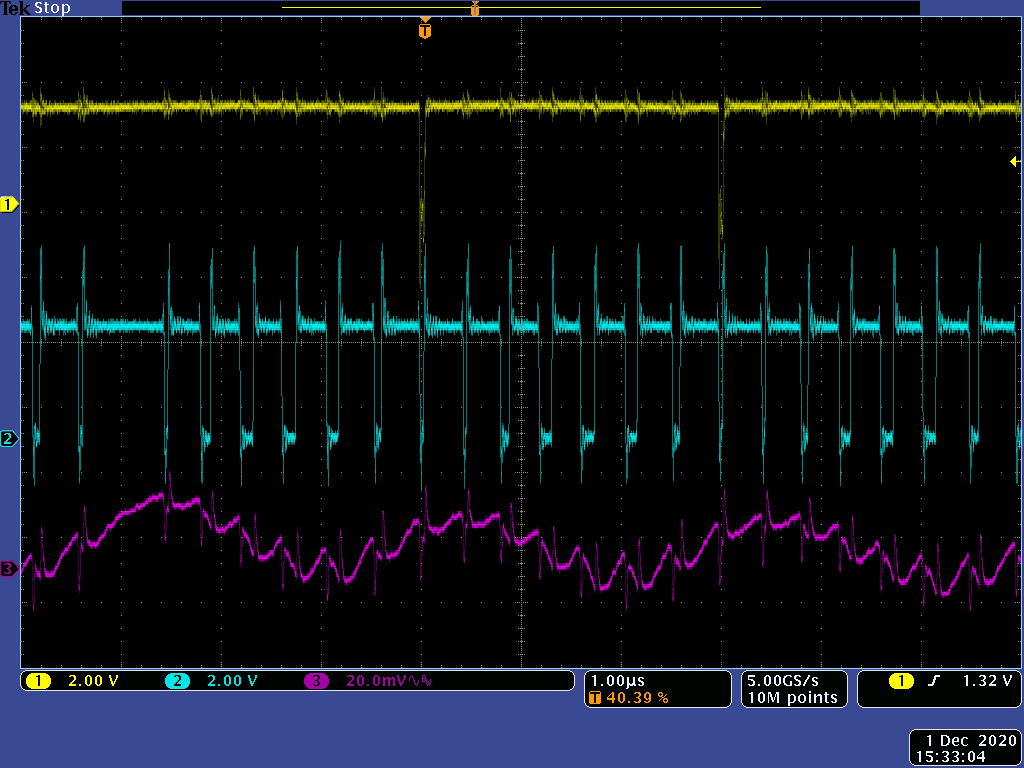Viewport: 1024px width, 768px height.
Task: Click the channel 1 badge in readout bar
Action: tap(38, 681)
